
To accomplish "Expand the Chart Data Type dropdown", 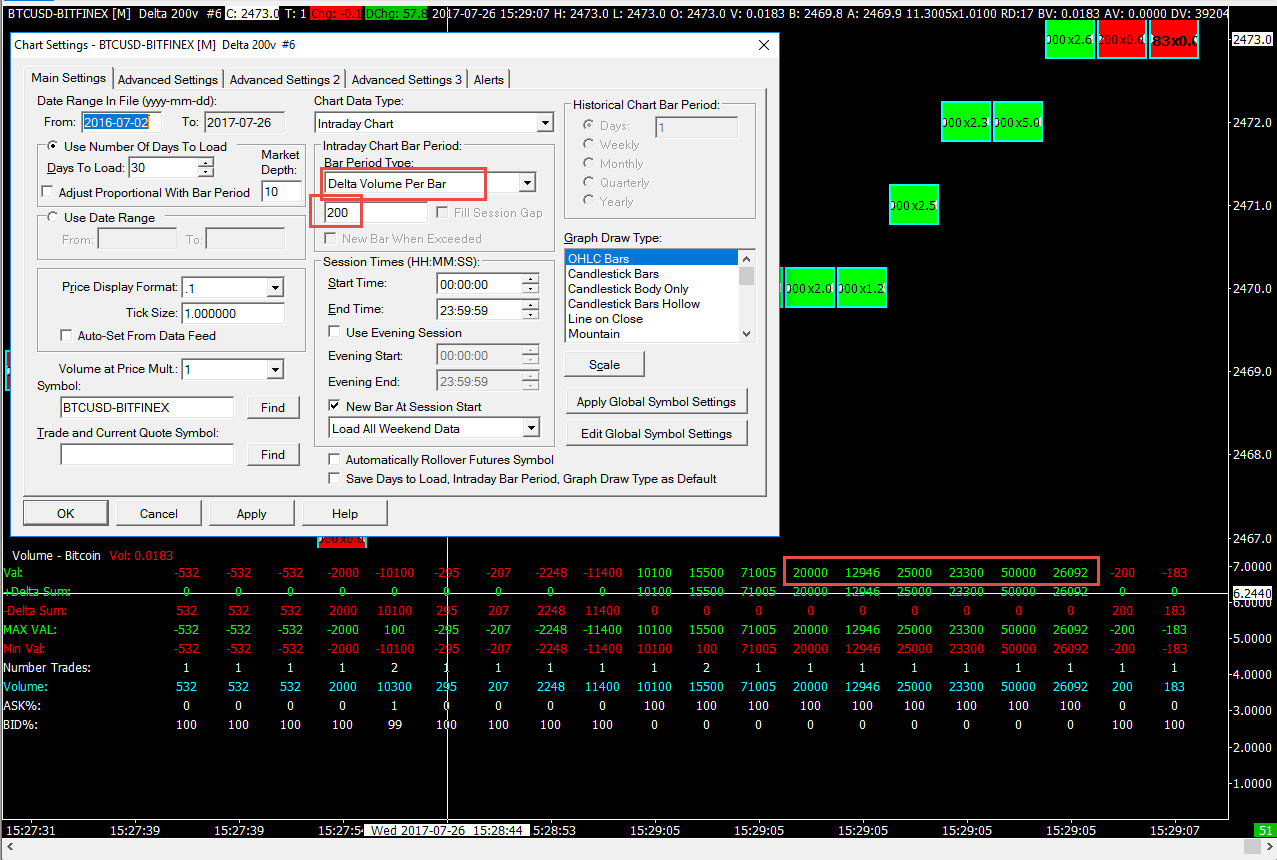I will pyautogui.click(x=544, y=124).
